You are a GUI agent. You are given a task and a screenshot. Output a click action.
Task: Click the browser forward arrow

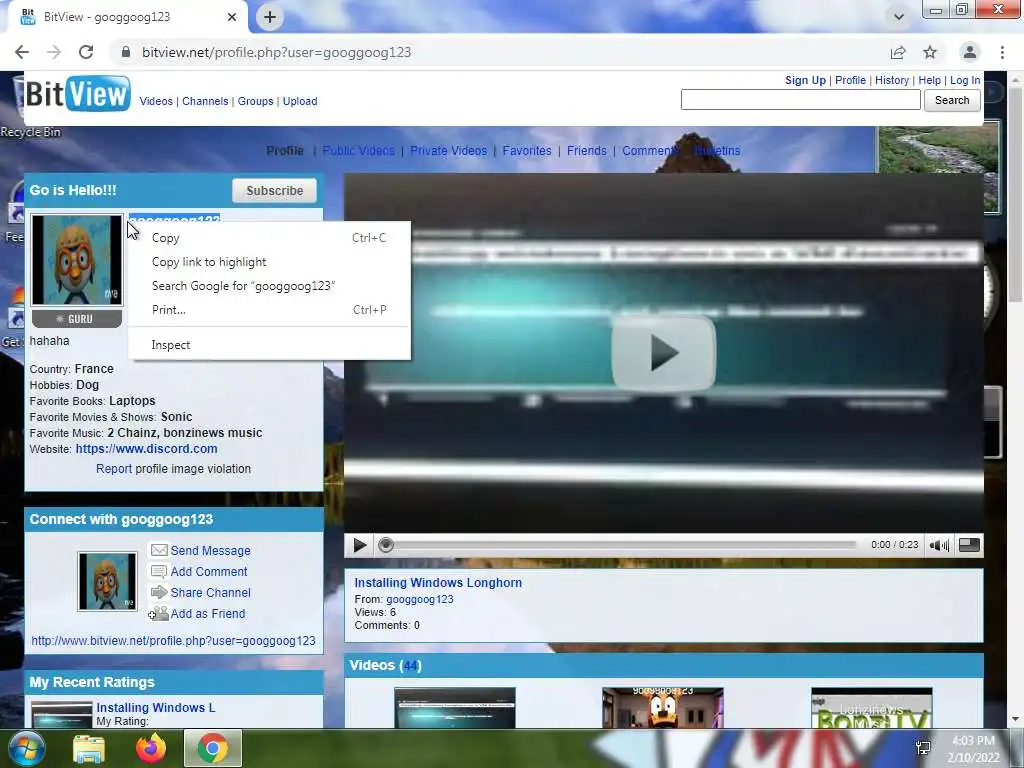(54, 52)
